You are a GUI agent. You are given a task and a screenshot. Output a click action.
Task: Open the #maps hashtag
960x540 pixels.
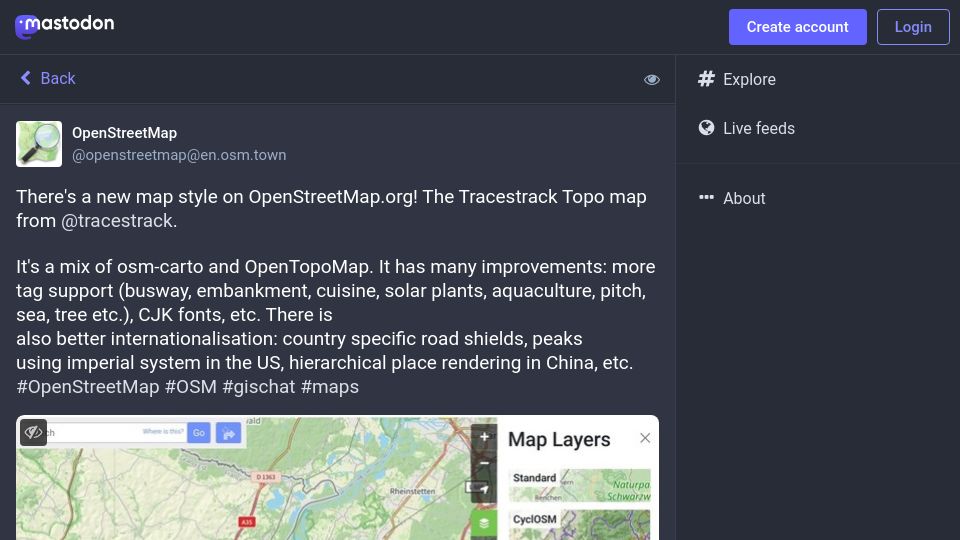click(329, 386)
